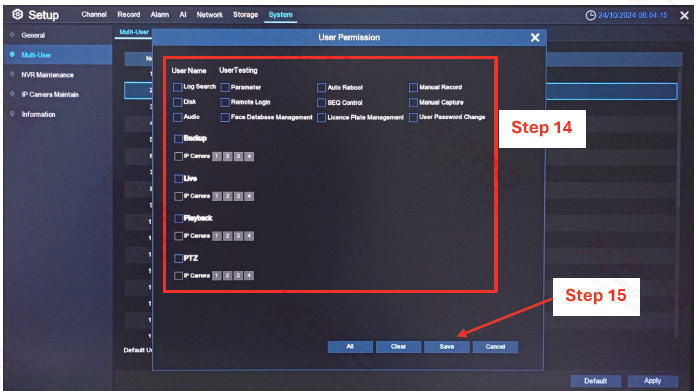Click the clock icon beside the date
696x391 pixels.
[x=590, y=16]
